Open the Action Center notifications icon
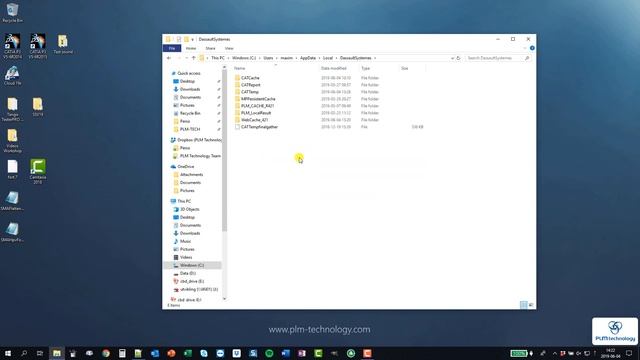 point(629,353)
